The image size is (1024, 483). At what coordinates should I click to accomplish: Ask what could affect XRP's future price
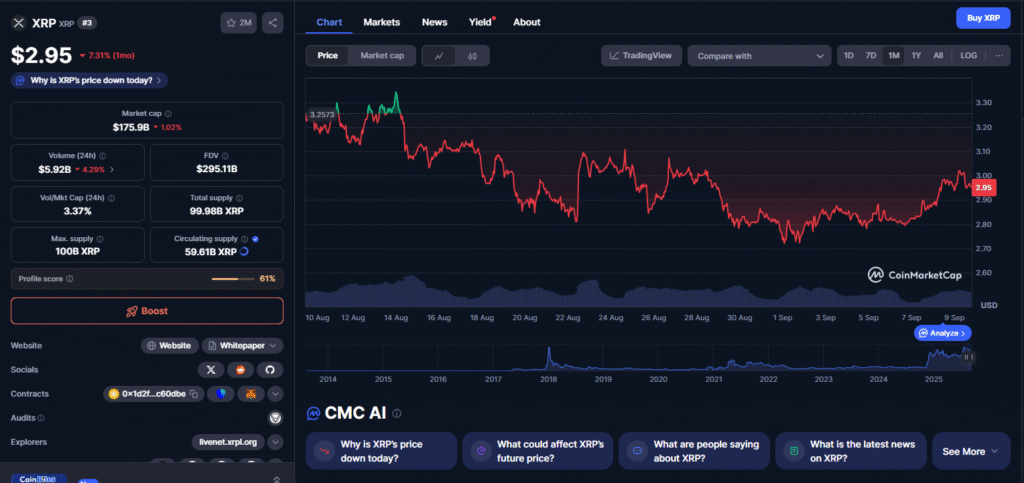pos(537,451)
